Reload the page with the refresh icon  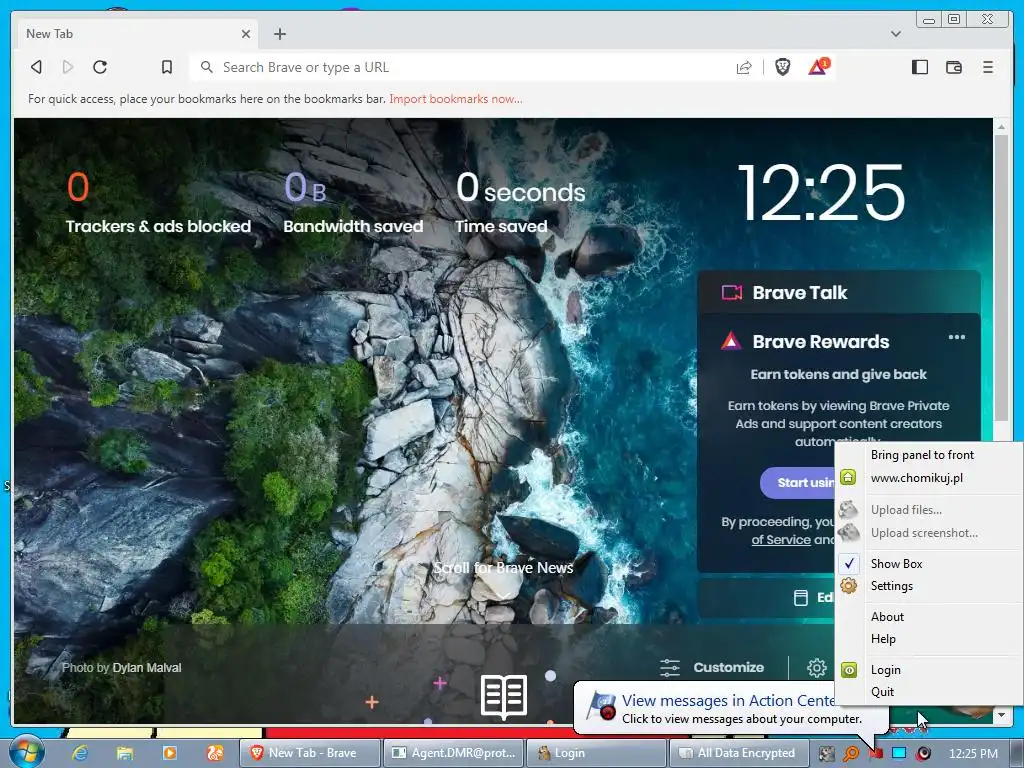point(100,67)
